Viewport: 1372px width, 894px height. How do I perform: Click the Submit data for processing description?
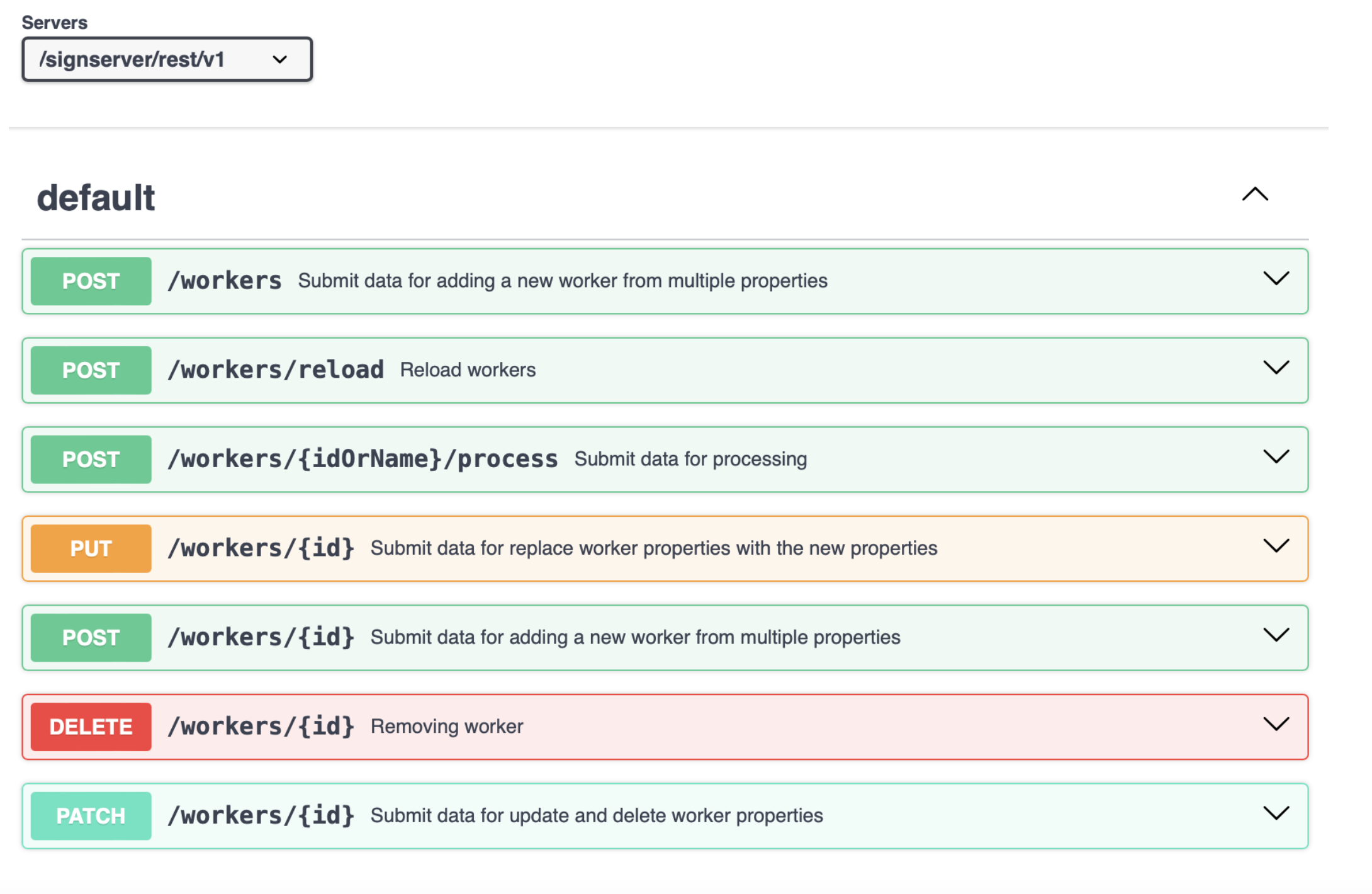click(690, 459)
